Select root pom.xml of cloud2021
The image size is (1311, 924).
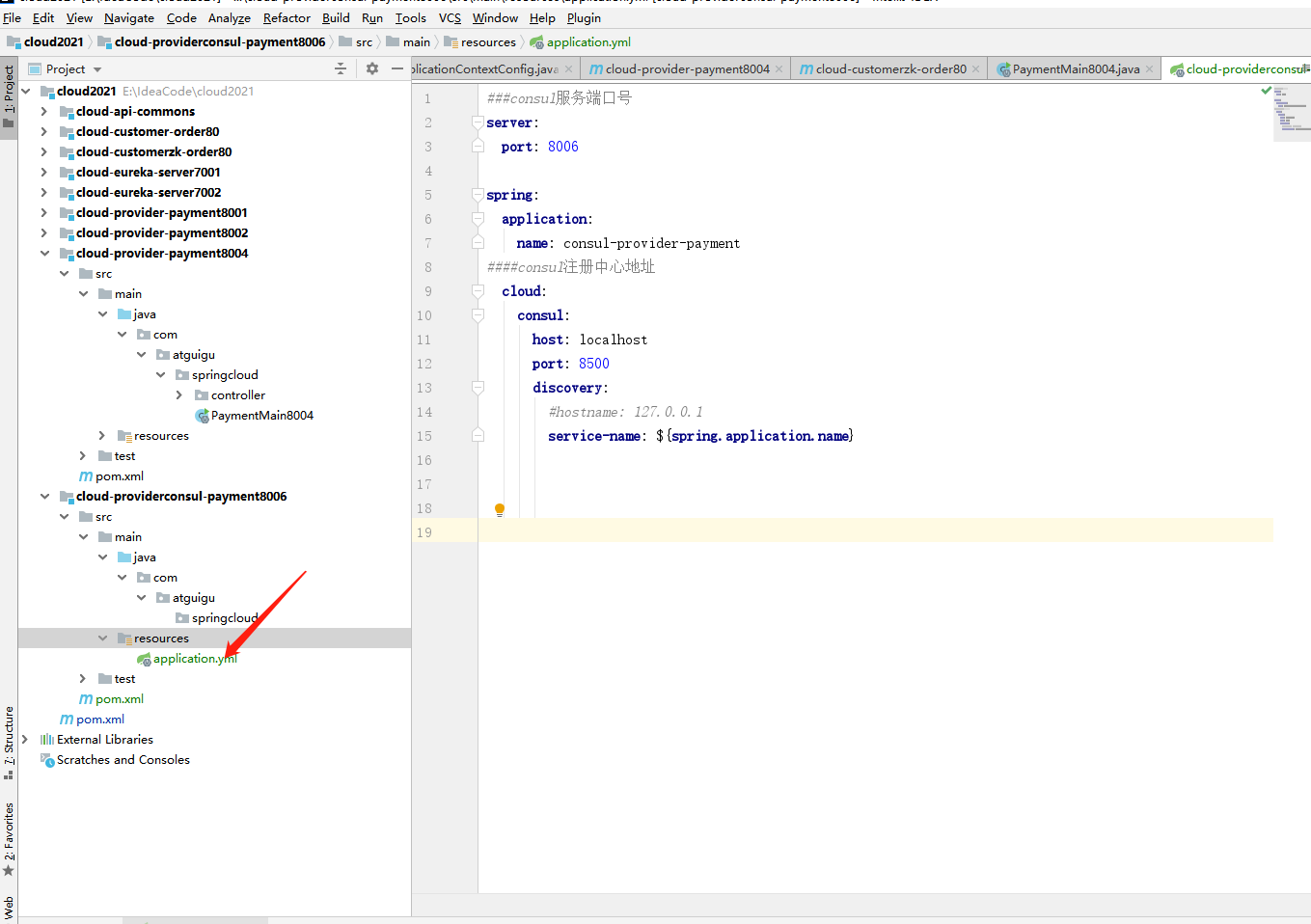point(100,719)
